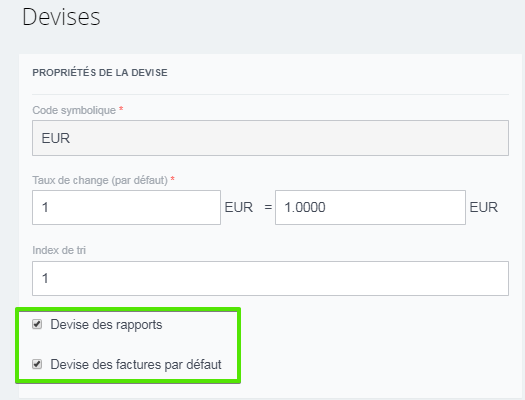Click the green highlight border around checkboxes

[x=128, y=310]
